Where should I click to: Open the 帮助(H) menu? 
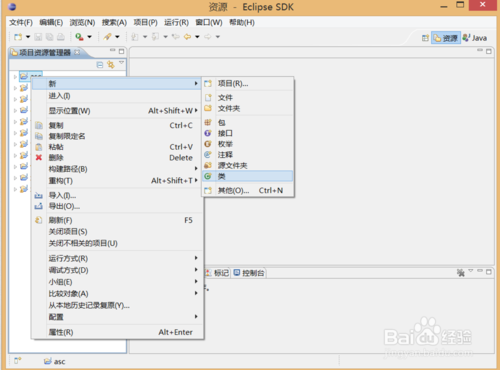click(x=242, y=22)
